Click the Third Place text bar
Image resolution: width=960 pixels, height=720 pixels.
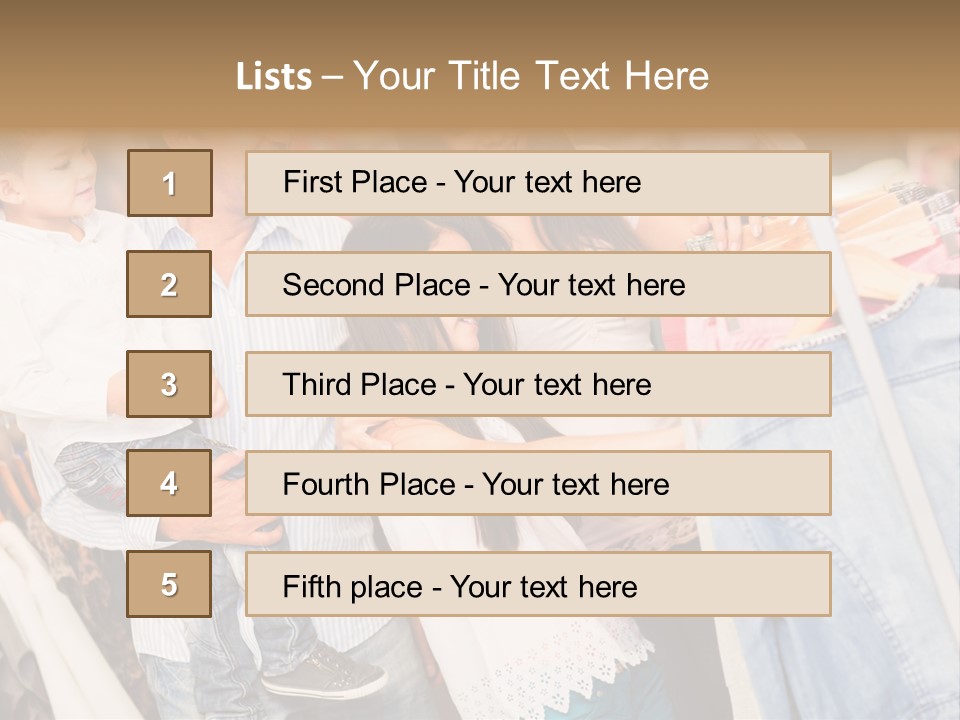click(x=538, y=384)
